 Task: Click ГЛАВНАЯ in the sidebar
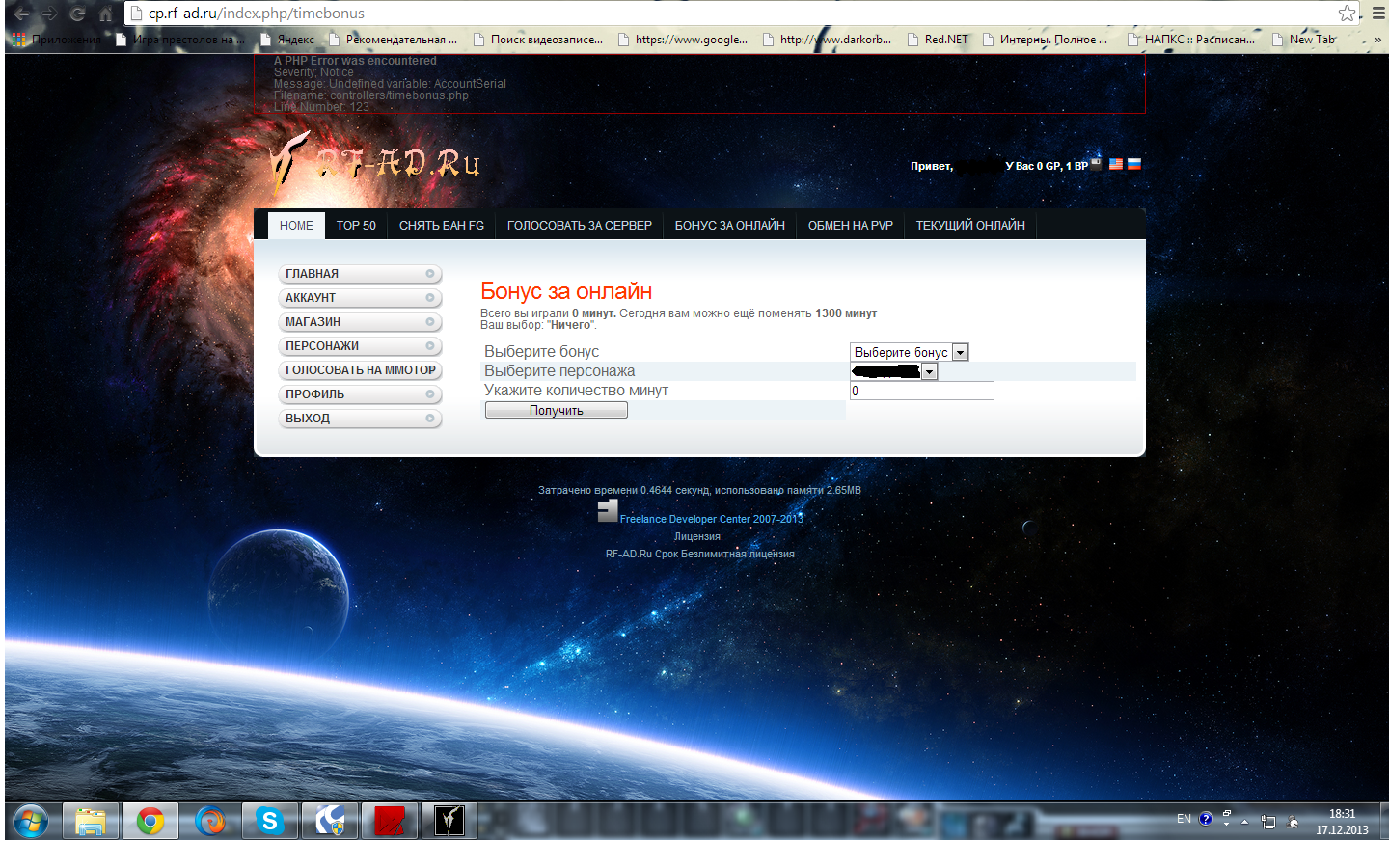[360, 274]
